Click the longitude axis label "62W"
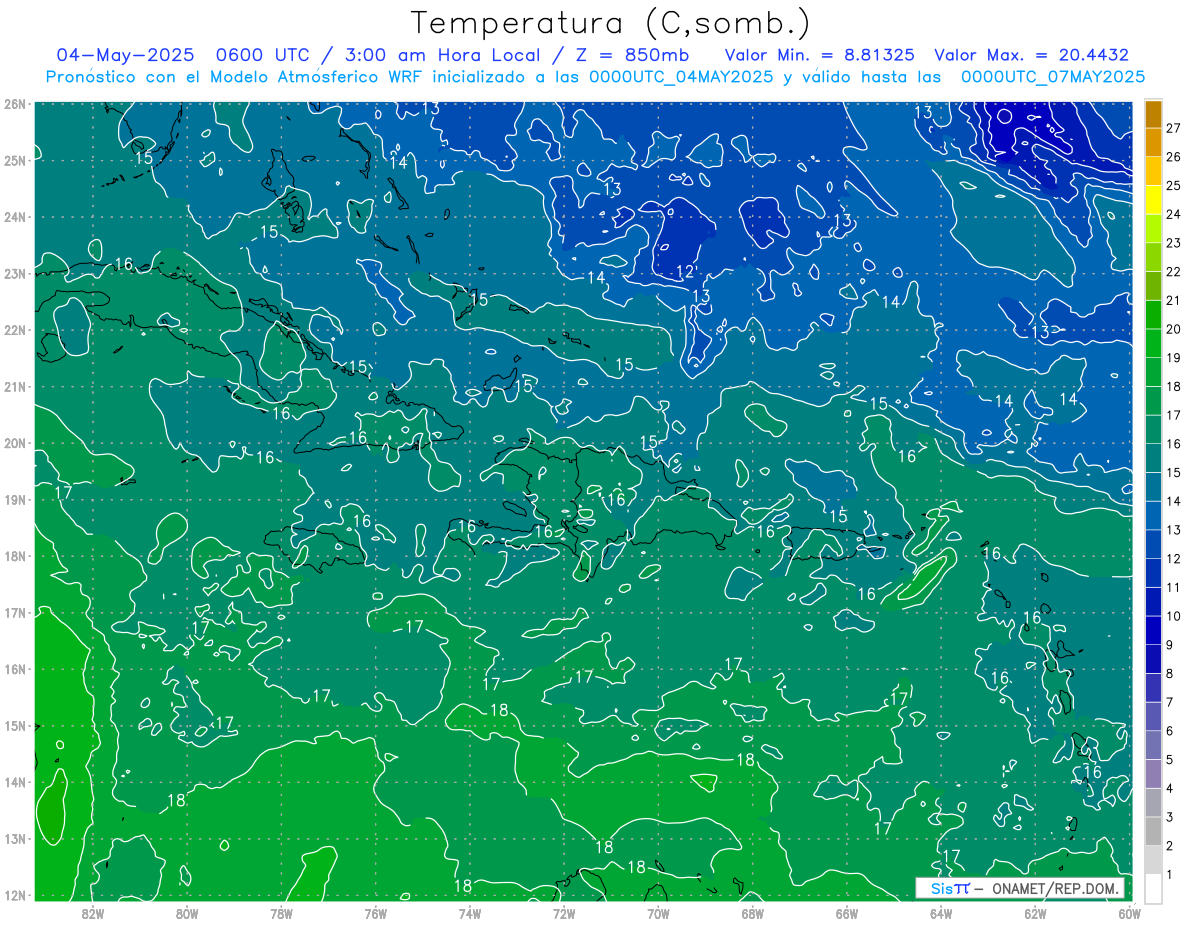Image resolution: width=1200 pixels, height=927 pixels. (x=1035, y=912)
